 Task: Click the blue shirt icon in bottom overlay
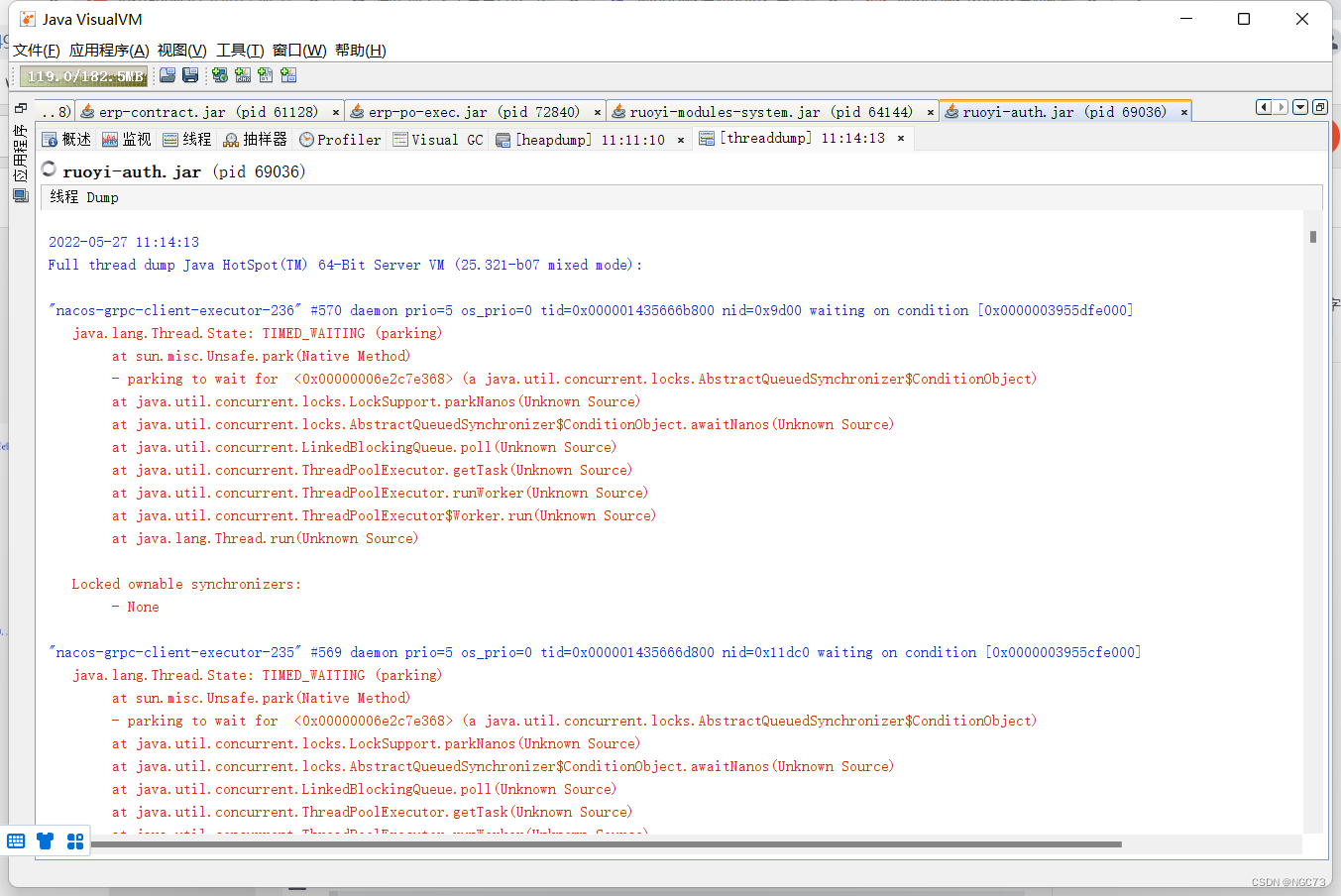[x=45, y=841]
